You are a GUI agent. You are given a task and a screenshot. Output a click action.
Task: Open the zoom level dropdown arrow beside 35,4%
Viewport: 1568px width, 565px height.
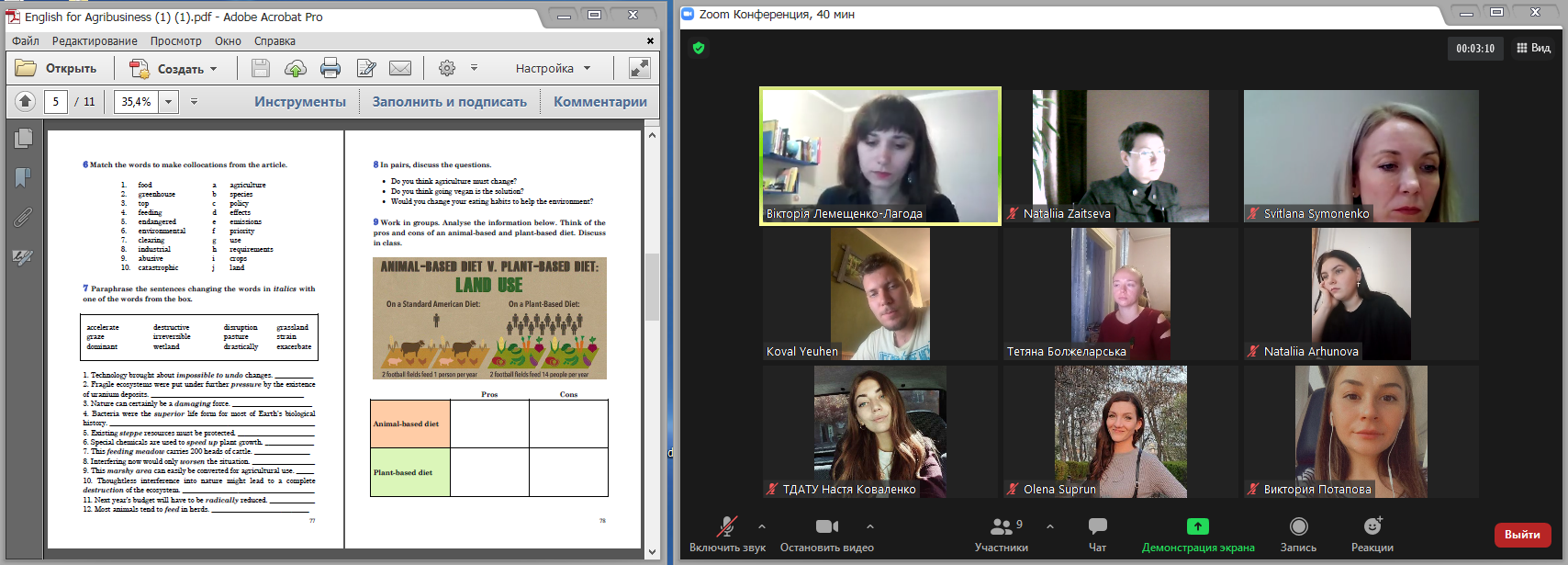click(x=169, y=102)
